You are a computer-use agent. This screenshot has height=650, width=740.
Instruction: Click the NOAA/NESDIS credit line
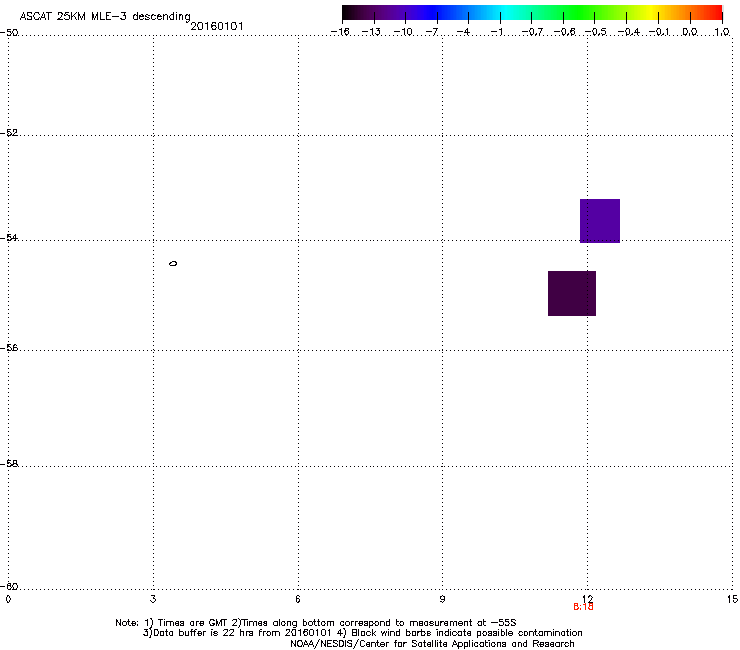pyautogui.click(x=432, y=644)
